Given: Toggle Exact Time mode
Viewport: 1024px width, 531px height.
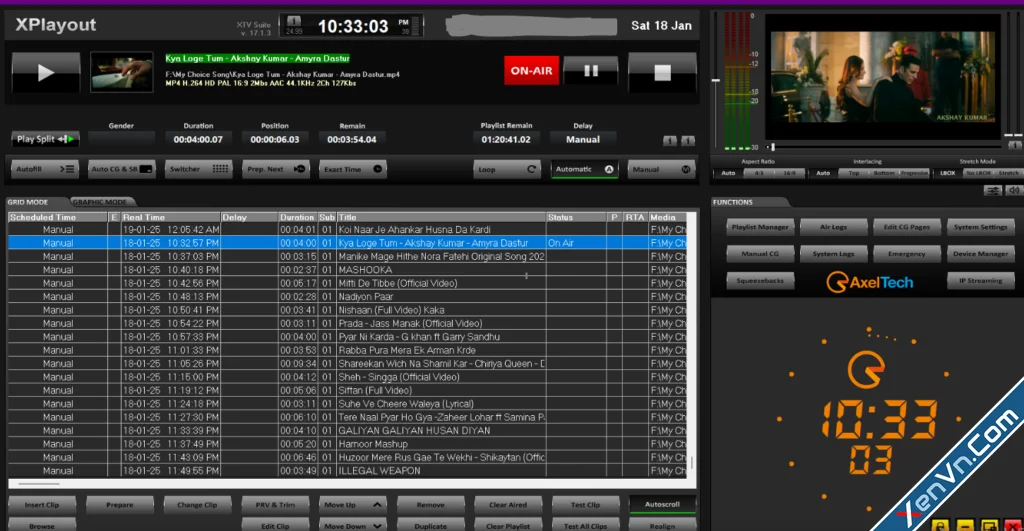Looking at the screenshot, I should [x=353, y=169].
